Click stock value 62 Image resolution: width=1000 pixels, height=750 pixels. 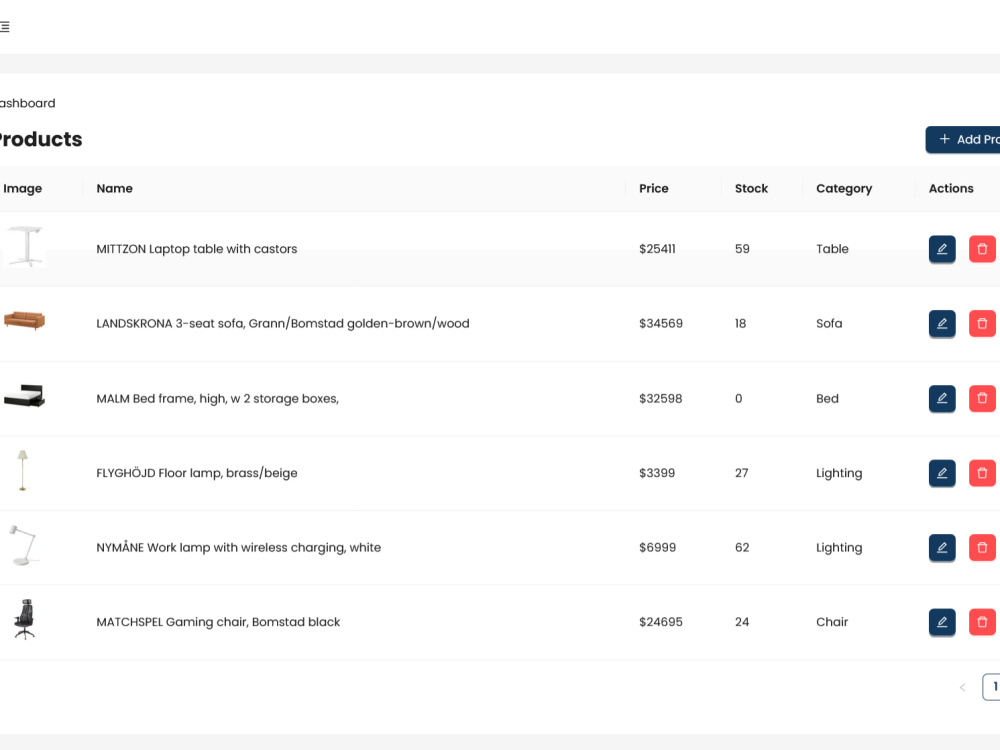(x=742, y=547)
